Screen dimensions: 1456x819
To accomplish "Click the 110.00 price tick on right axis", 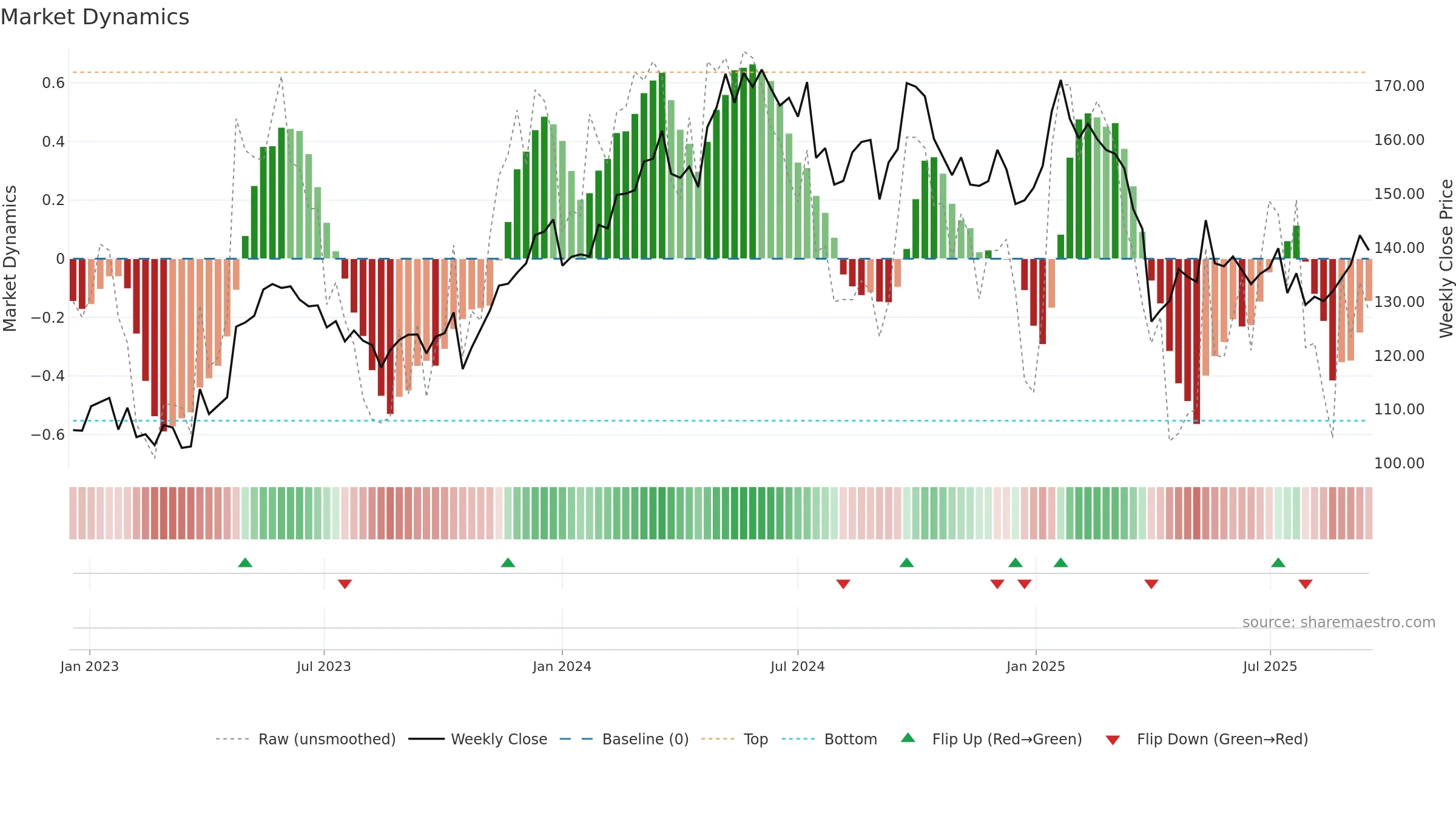I will click(1399, 409).
